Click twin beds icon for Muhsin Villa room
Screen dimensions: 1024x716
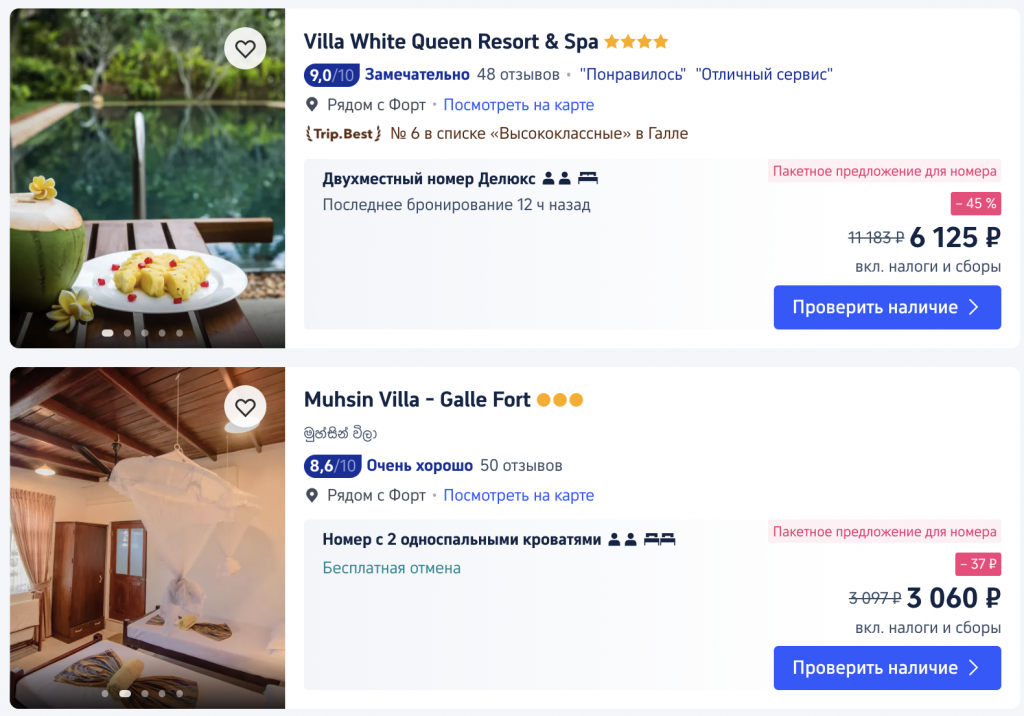click(660, 540)
